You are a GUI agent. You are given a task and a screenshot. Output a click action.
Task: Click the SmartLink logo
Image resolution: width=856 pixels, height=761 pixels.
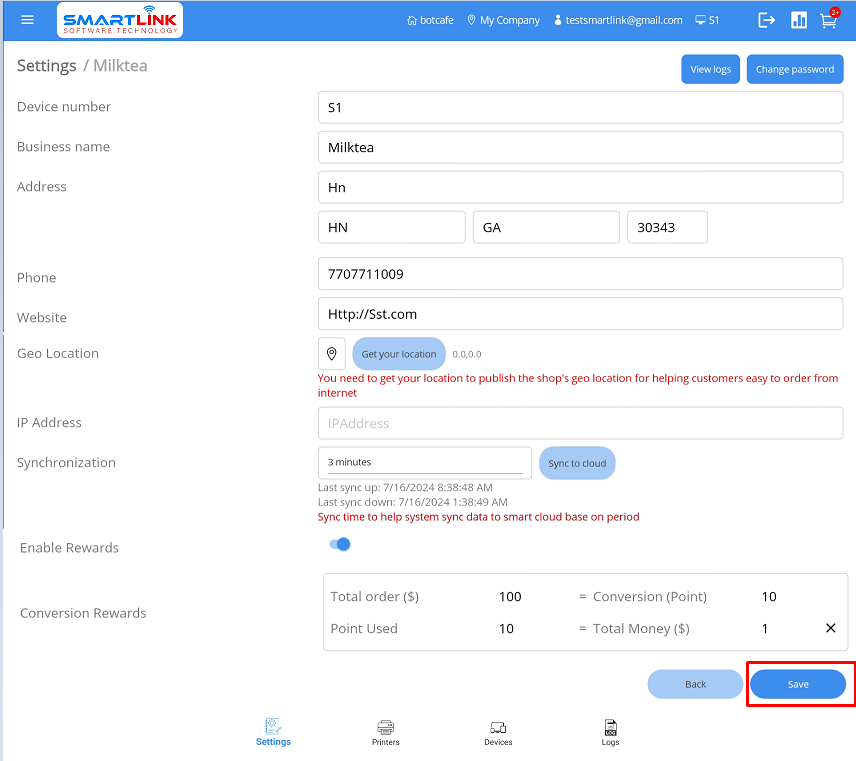120,20
